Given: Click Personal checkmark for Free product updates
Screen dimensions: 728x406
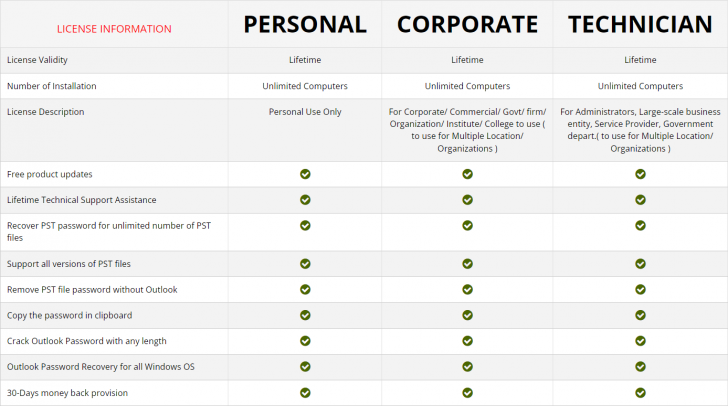Looking at the screenshot, I should [305, 174].
